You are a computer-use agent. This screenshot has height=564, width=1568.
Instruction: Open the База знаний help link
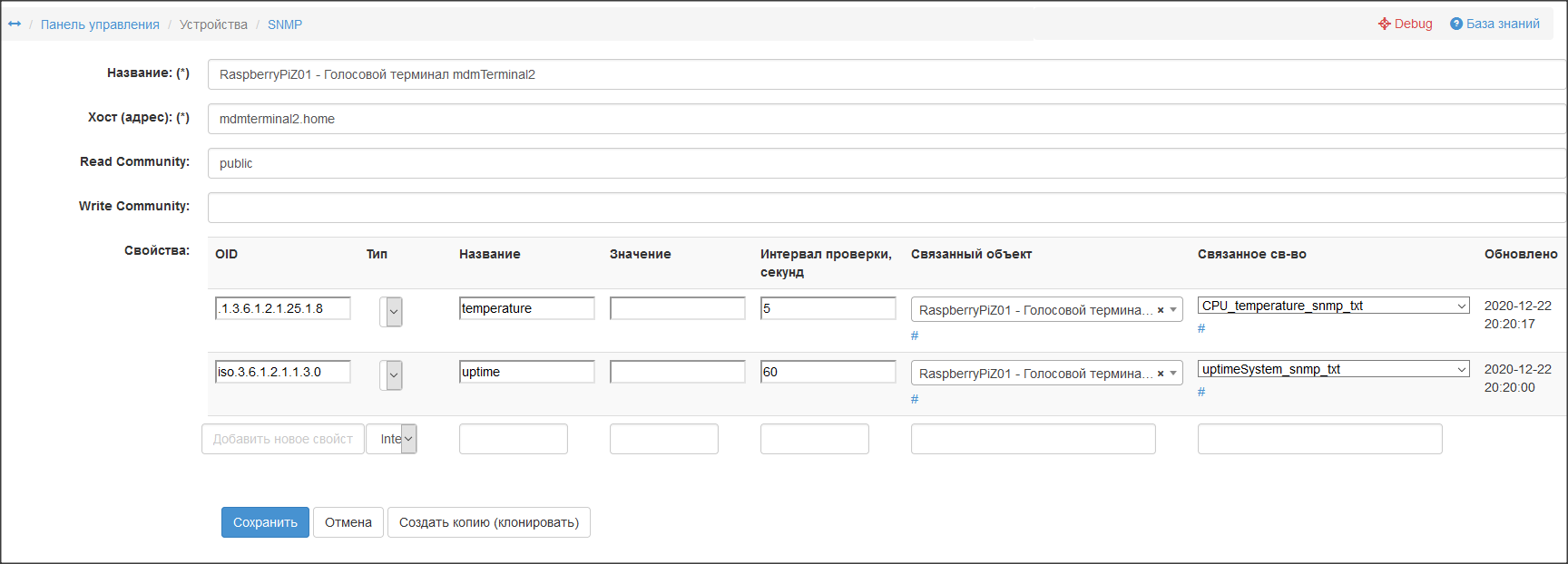point(1494,24)
